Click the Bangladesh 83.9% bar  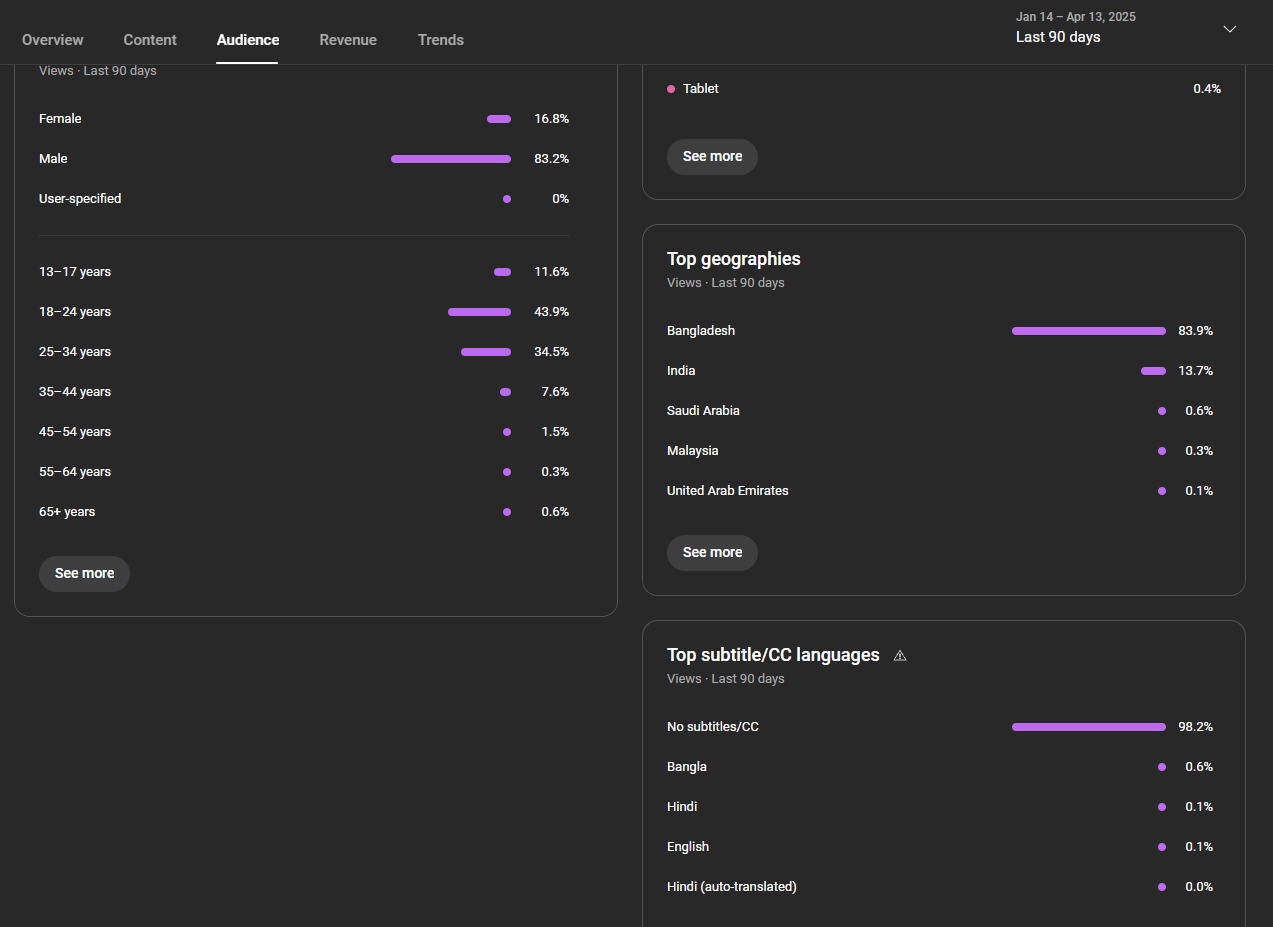coord(1088,331)
